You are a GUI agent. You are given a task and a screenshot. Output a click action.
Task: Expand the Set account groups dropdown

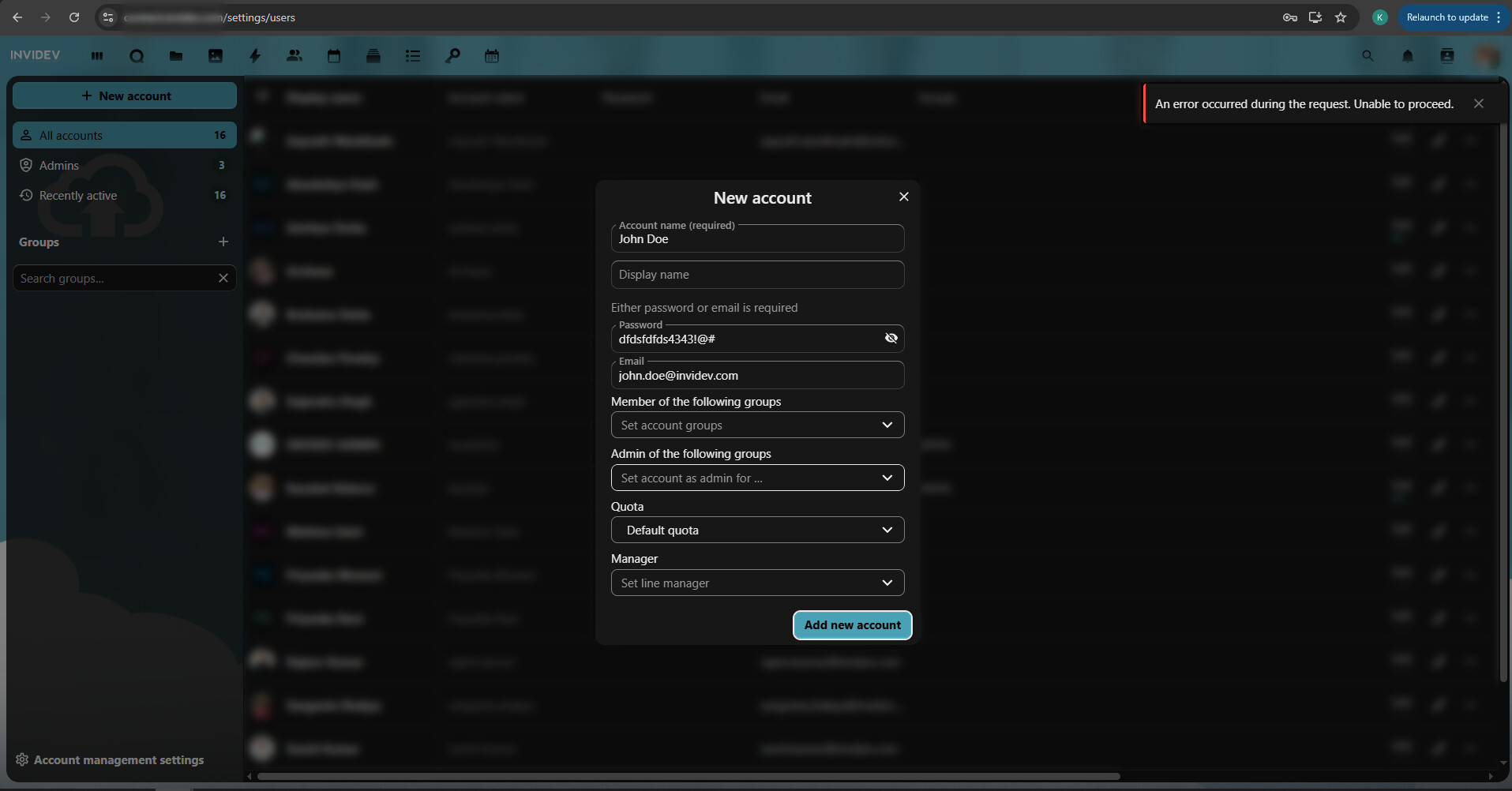tap(757, 425)
